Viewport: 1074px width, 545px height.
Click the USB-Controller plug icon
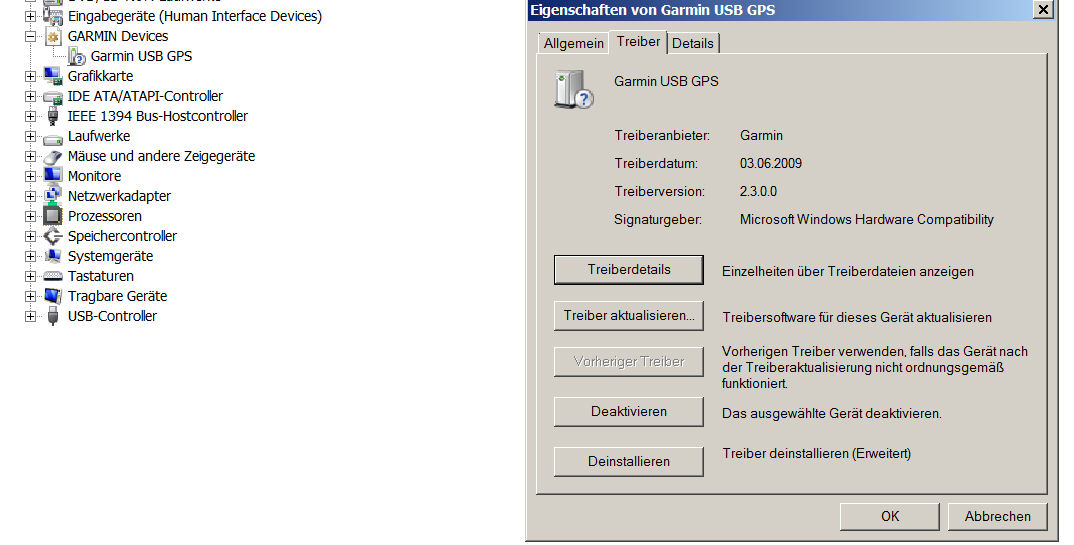53,316
